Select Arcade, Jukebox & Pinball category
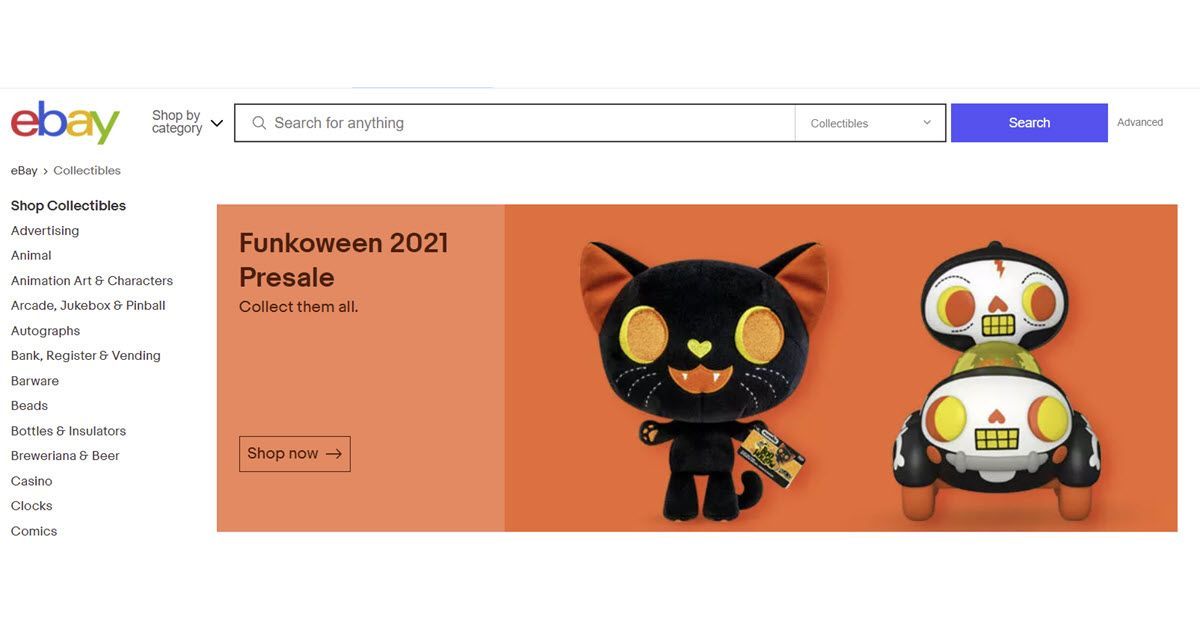Viewport: 1200px width, 627px height. tap(88, 306)
